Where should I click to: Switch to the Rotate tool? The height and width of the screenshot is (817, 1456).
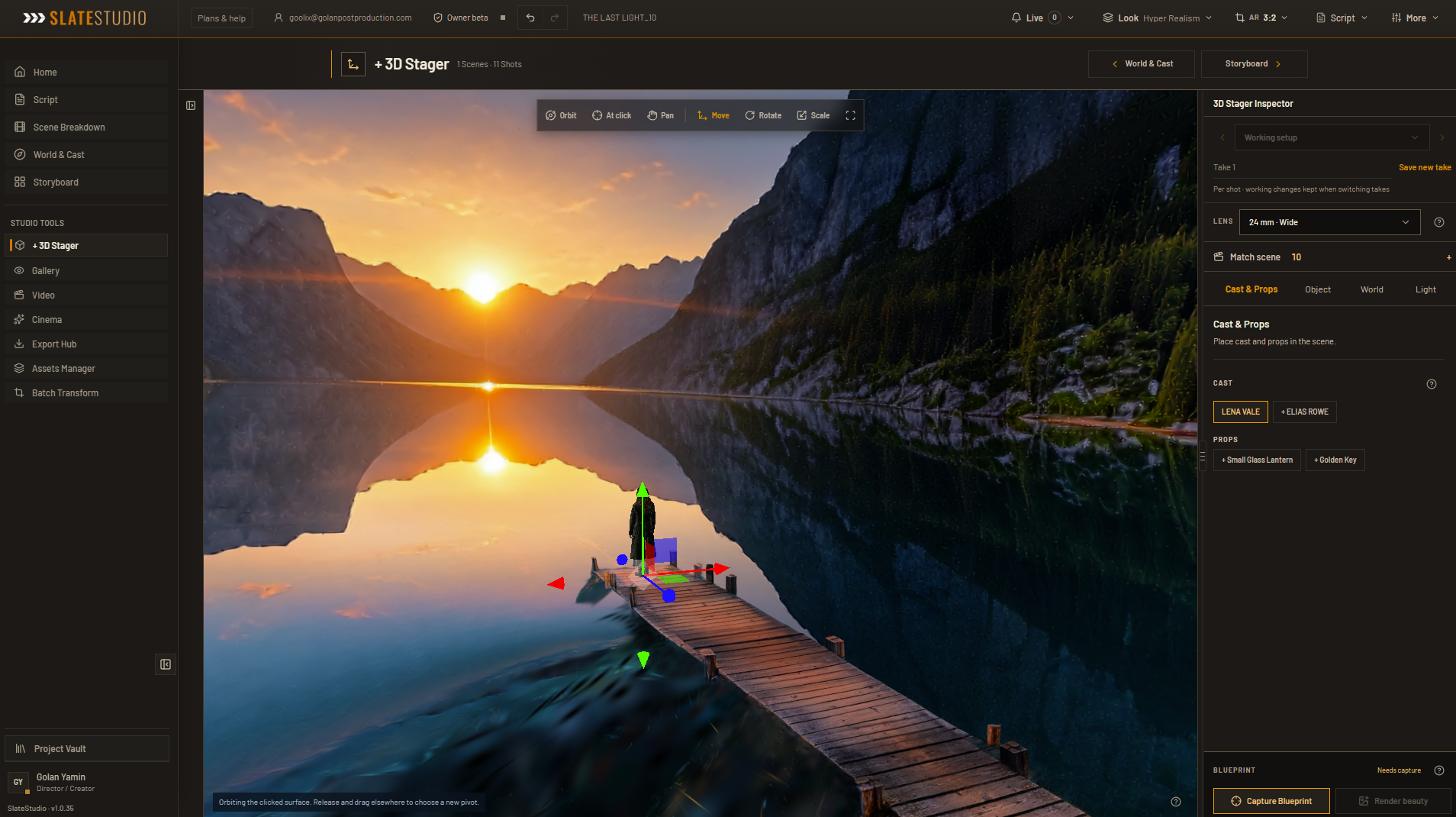763,115
